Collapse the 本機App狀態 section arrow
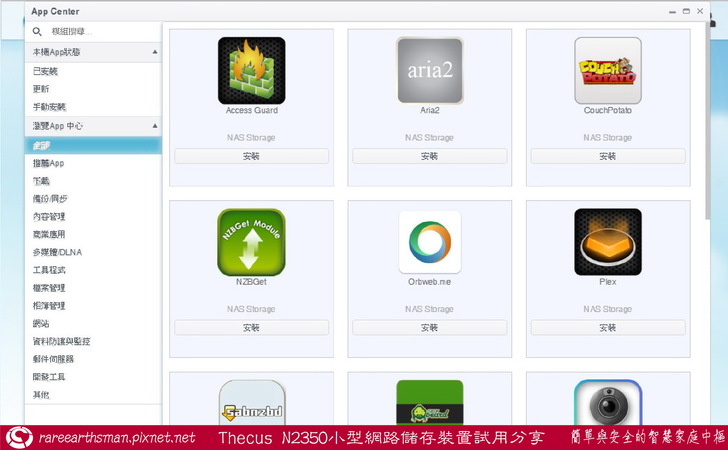 click(x=155, y=52)
